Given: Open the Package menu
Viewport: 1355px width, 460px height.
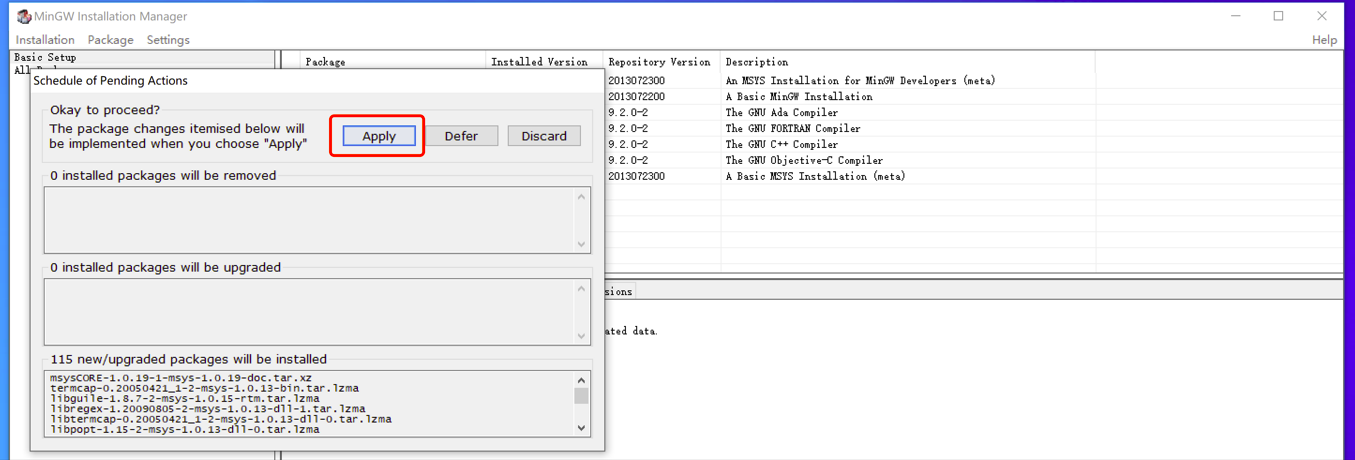Looking at the screenshot, I should coord(110,40).
